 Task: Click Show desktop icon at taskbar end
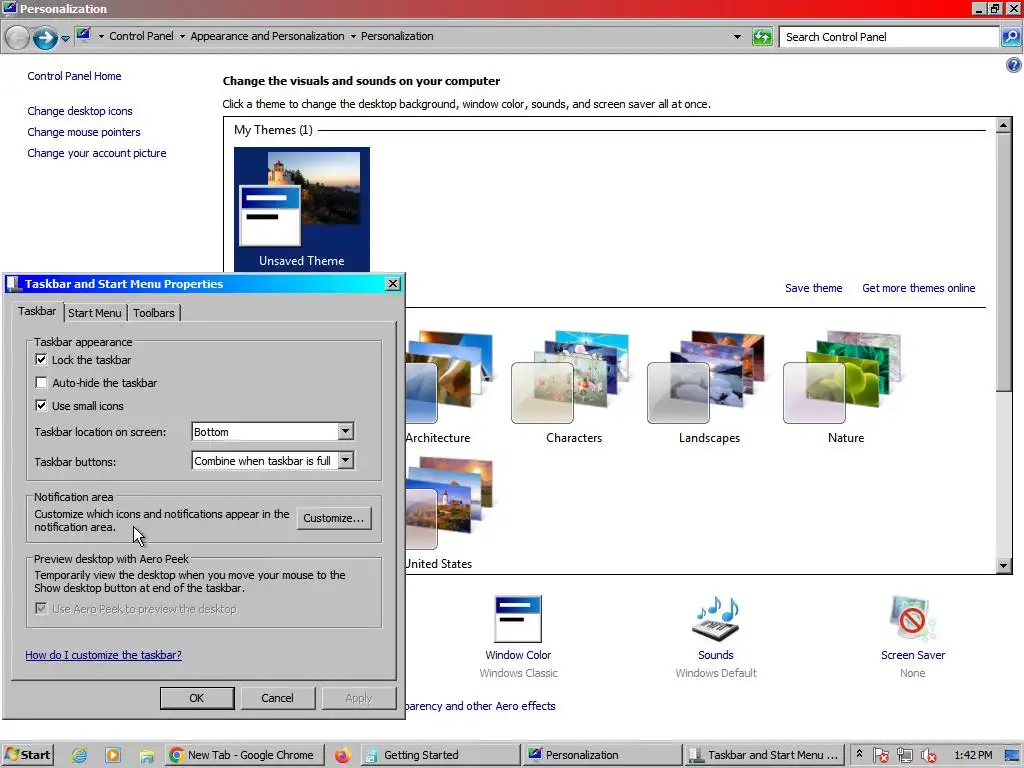(1012, 756)
